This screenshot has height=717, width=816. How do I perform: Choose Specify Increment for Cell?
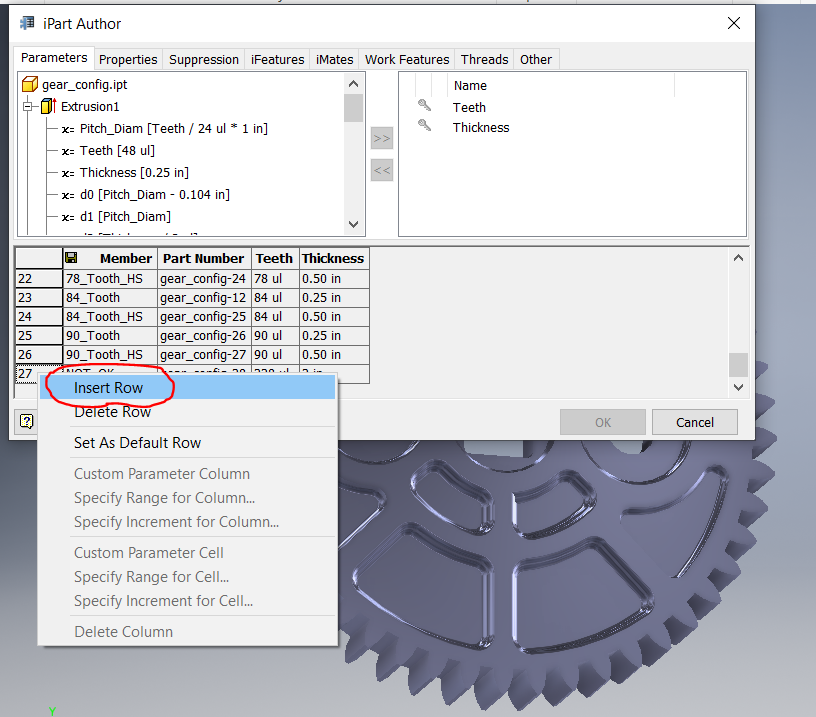[x=188, y=600]
